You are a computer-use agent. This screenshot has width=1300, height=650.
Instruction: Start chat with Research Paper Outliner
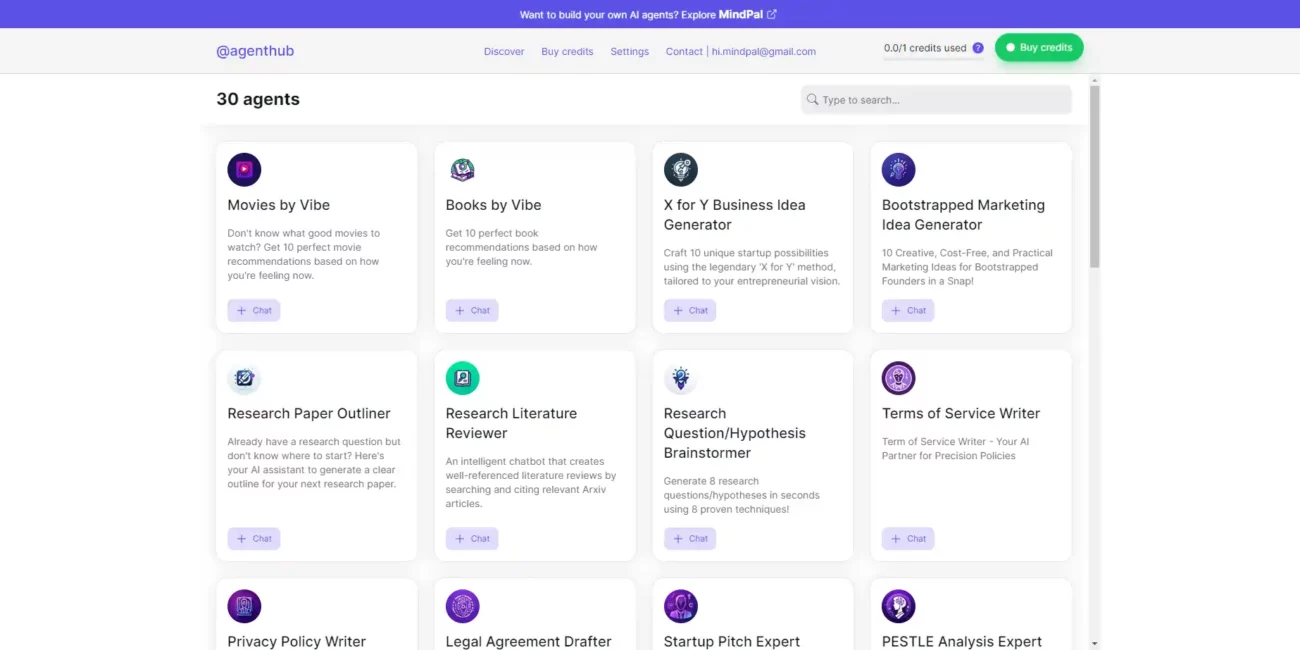pos(254,538)
